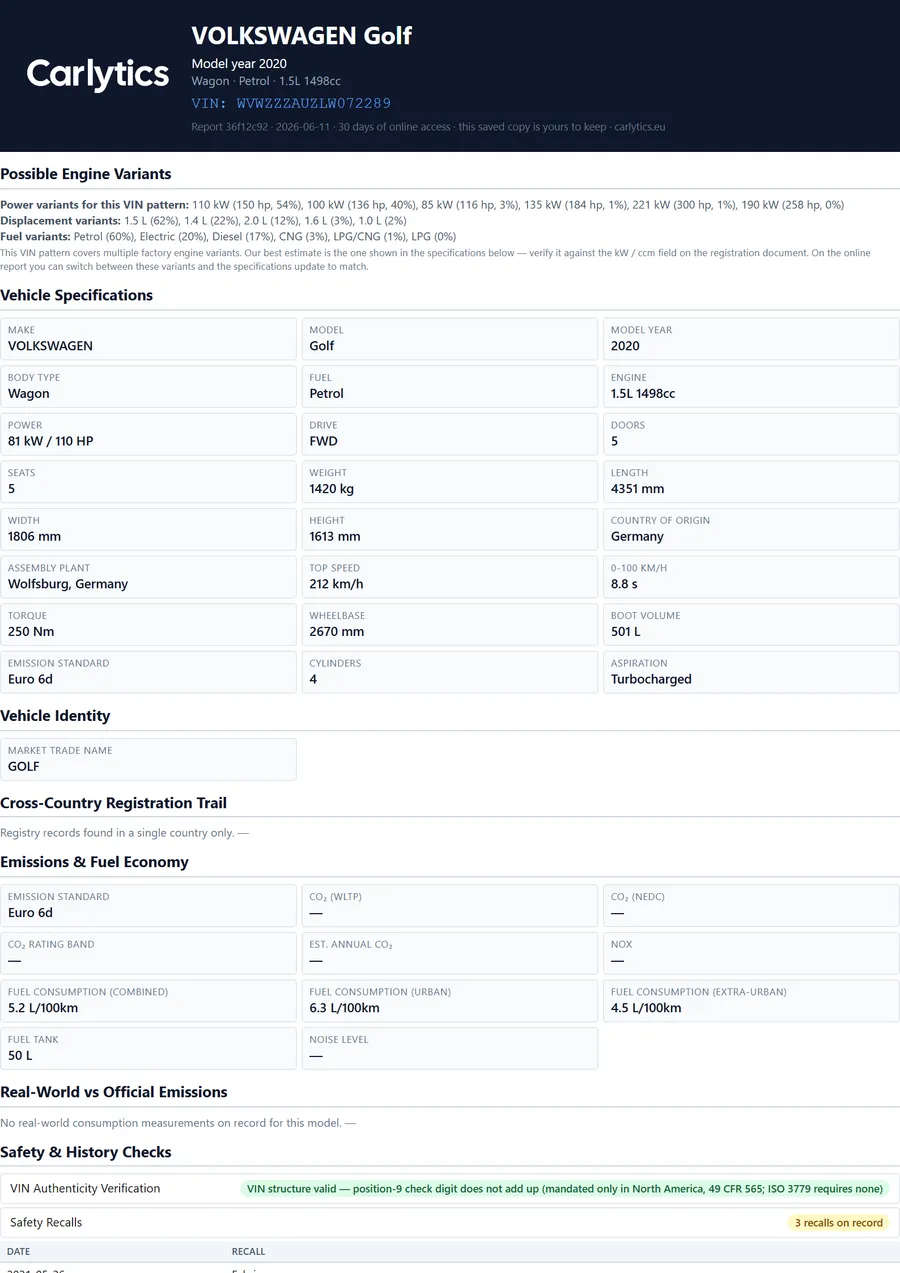The width and height of the screenshot is (900, 1273).
Task: Click the Fuel variants line
Action: tap(228, 236)
